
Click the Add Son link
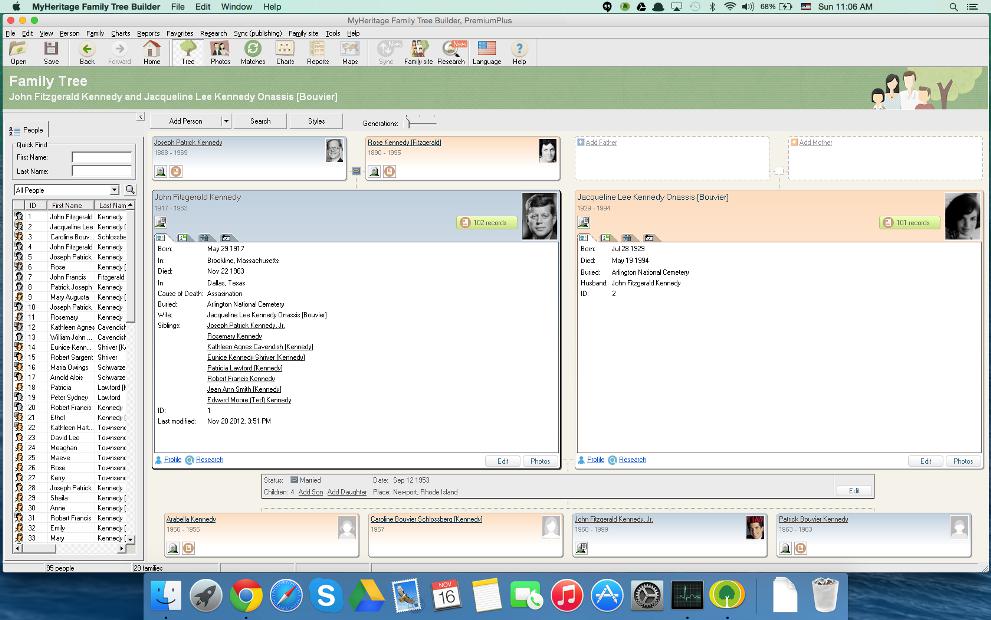click(x=310, y=492)
